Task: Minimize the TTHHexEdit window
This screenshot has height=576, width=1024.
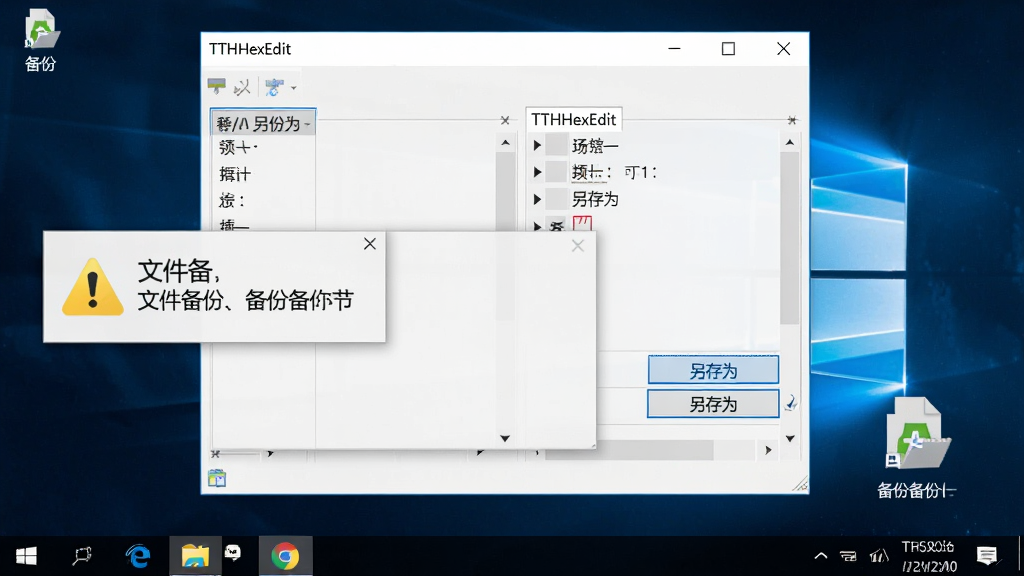Action: (x=675, y=49)
